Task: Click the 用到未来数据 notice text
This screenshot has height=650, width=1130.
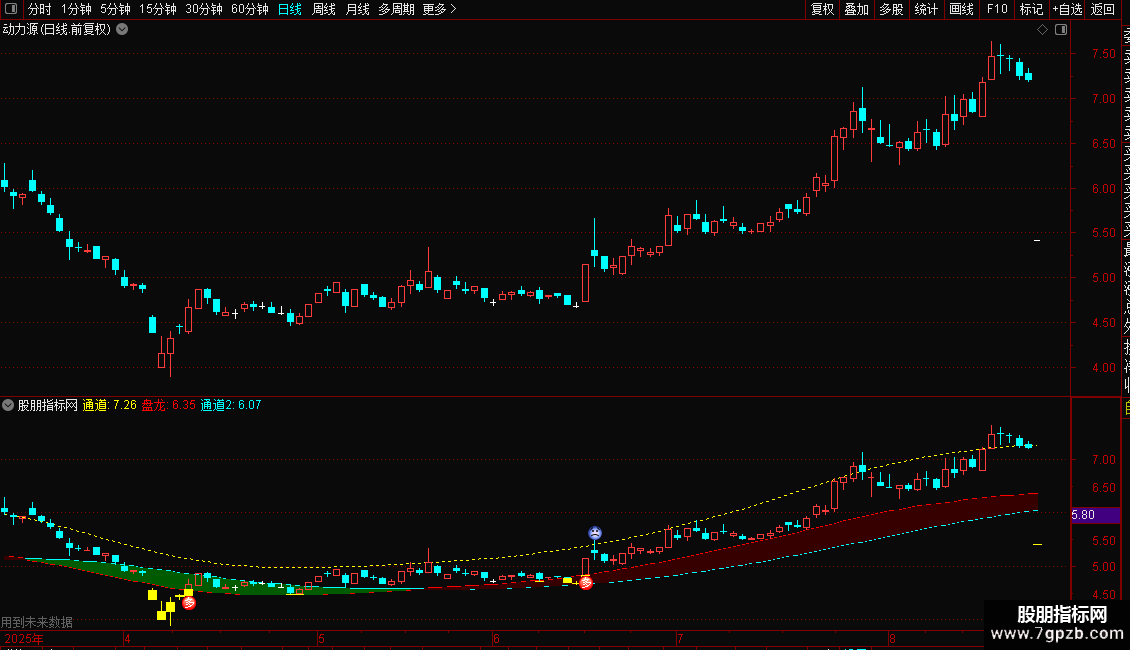Action: pyautogui.click(x=37, y=622)
